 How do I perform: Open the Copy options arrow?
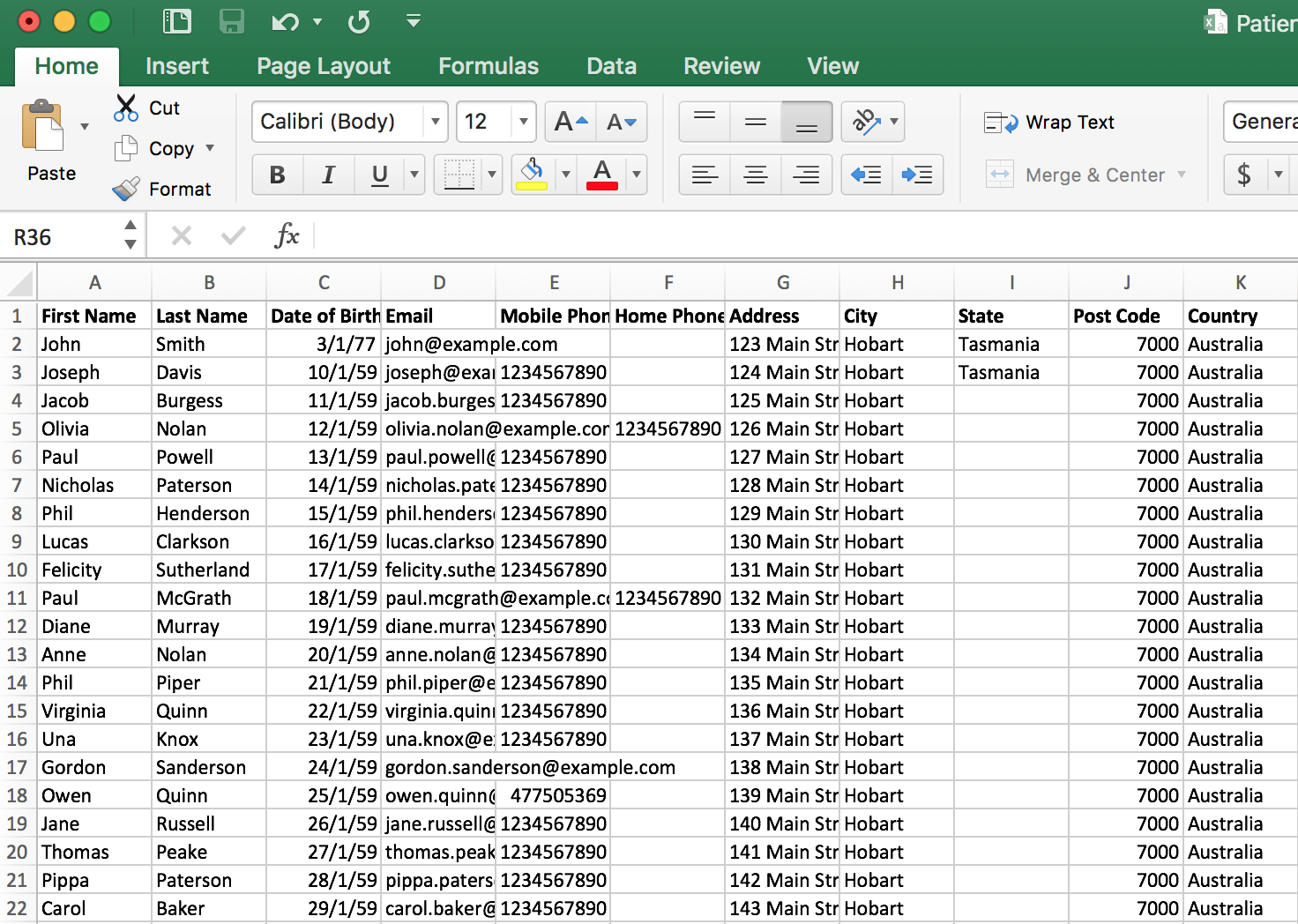tap(210, 148)
